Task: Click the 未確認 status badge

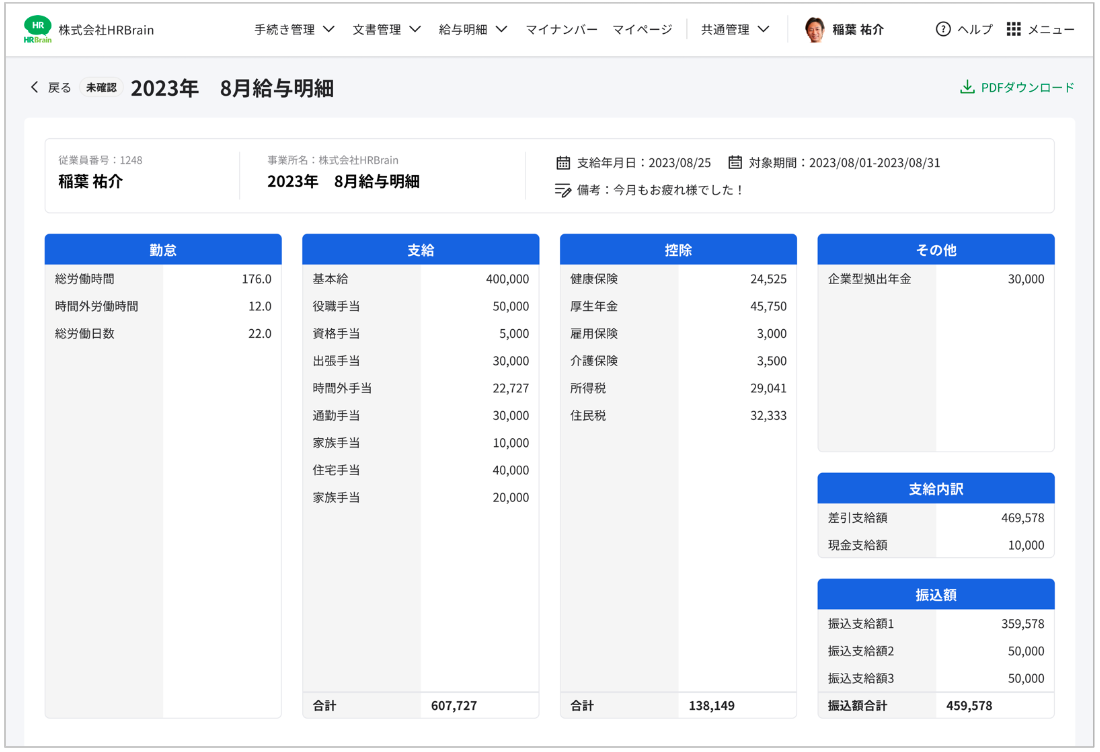Action: [101, 88]
